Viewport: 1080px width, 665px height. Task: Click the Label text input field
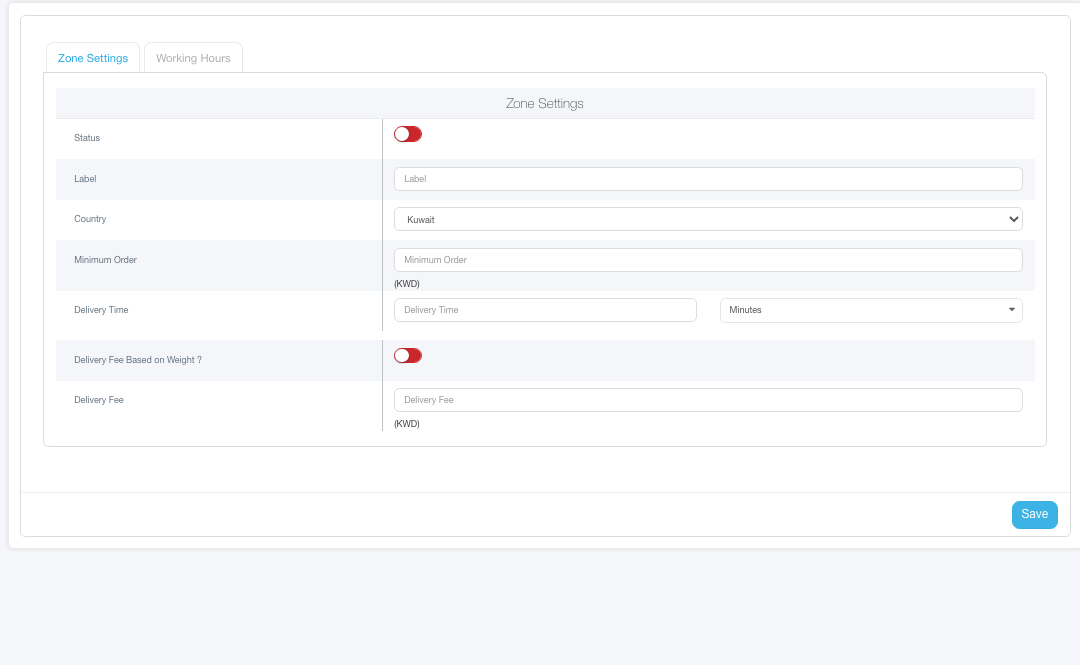click(x=708, y=179)
